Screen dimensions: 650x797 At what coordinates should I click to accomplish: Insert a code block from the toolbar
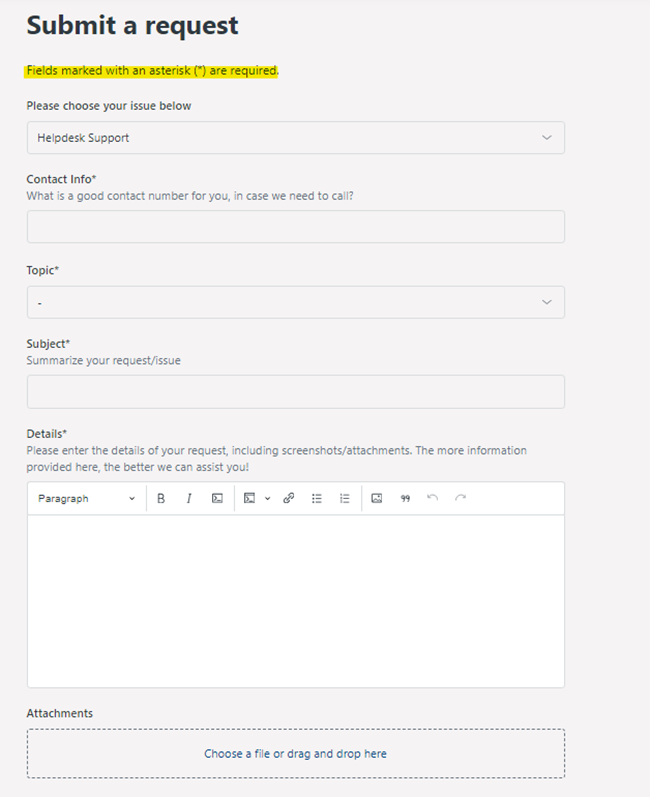point(250,498)
